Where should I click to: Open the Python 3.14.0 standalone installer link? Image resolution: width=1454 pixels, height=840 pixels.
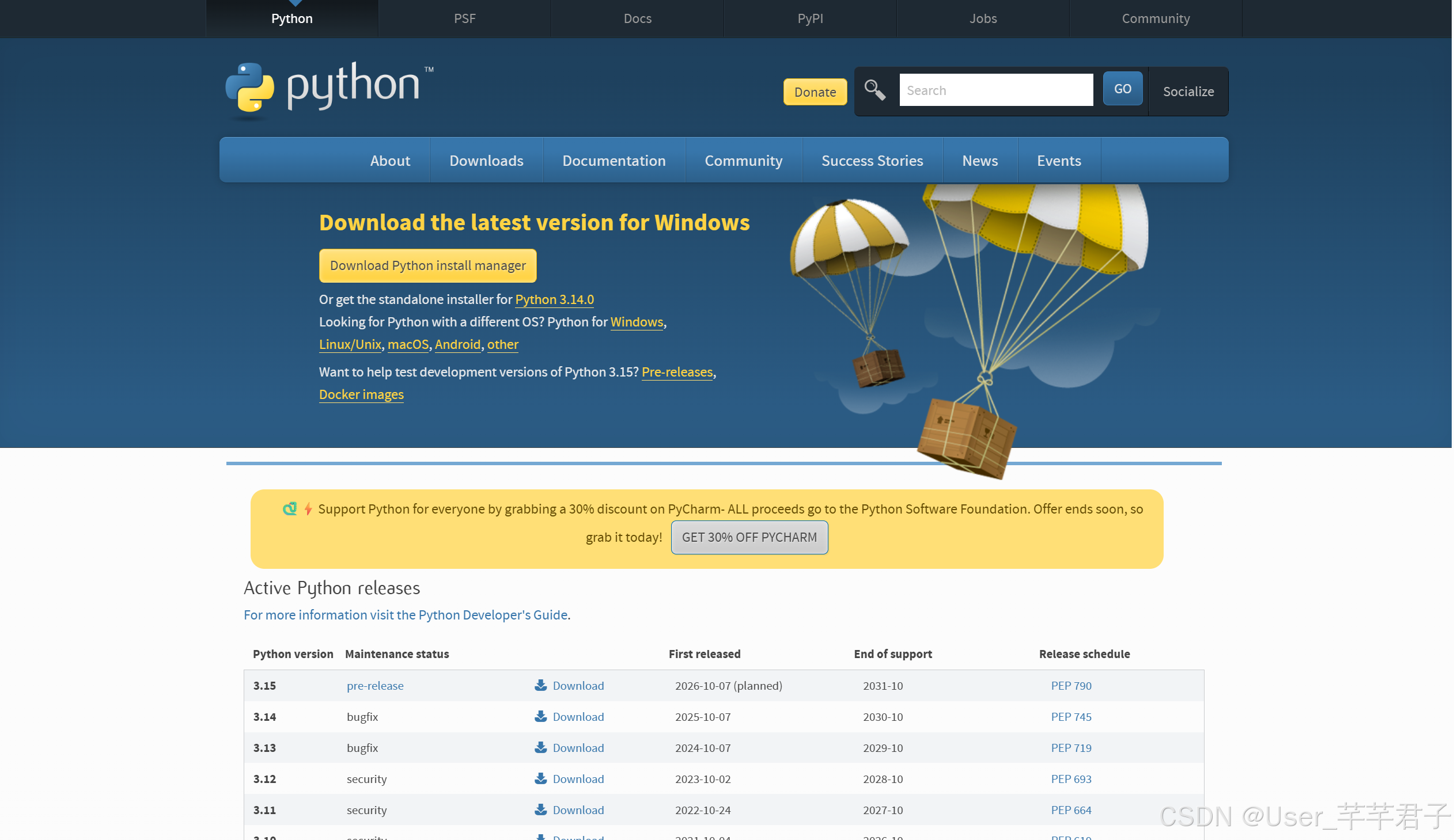pos(555,300)
